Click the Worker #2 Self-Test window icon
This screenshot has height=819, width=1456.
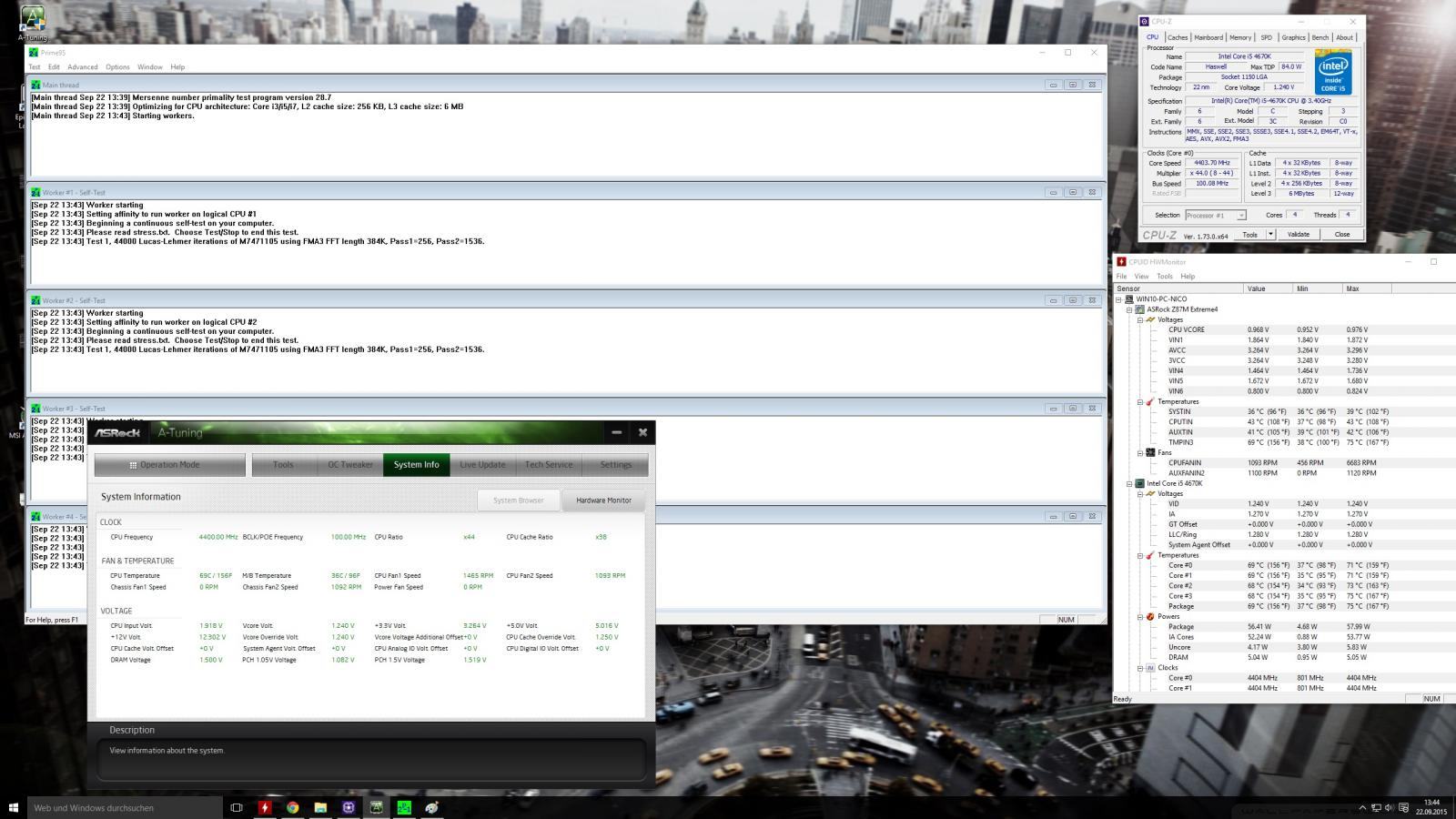36,300
